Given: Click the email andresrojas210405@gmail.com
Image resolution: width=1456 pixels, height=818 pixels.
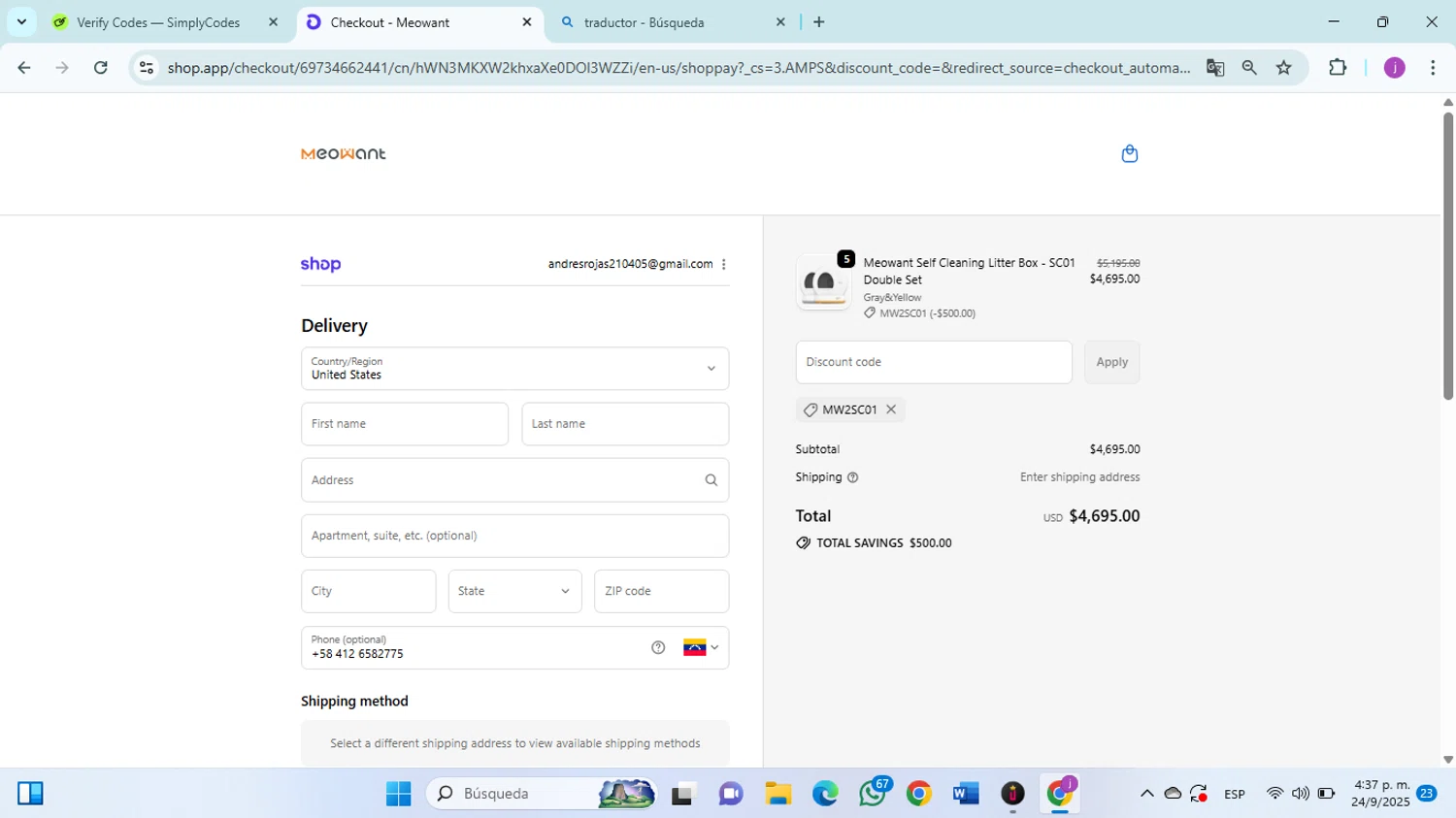Looking at the screenshot, I should coord(630,264).
